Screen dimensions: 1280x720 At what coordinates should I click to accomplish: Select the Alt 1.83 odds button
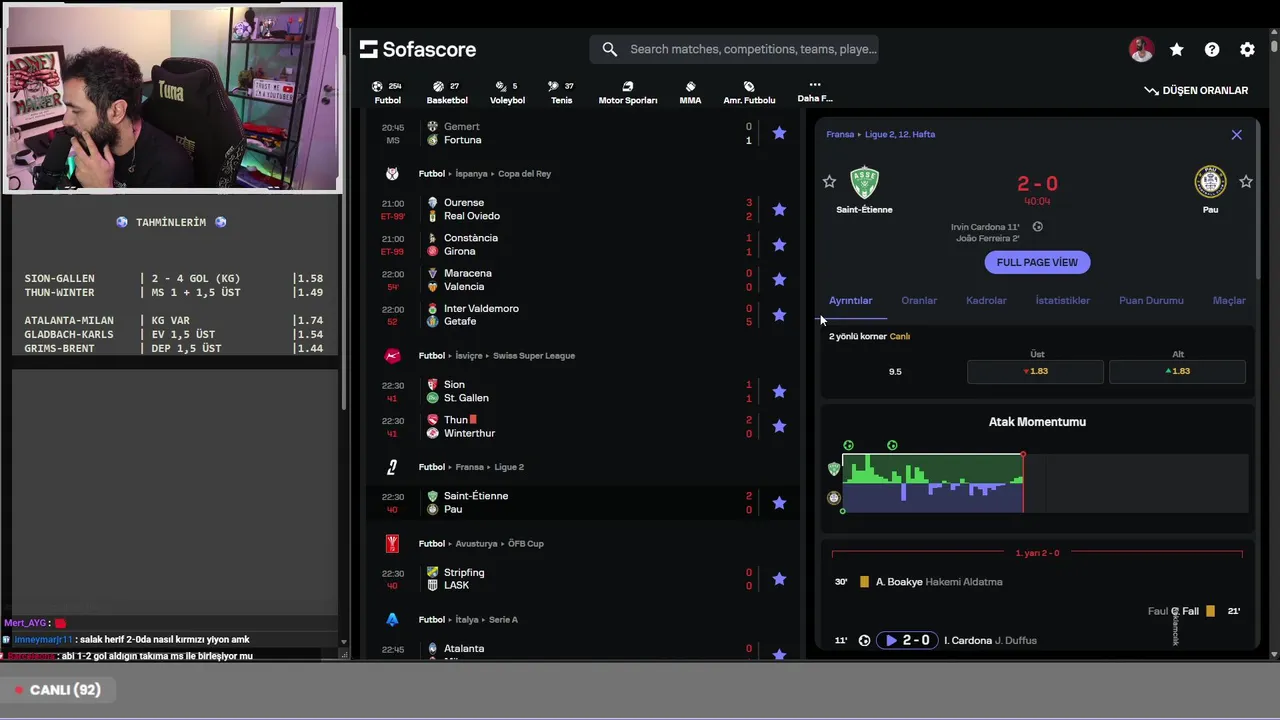click(x=1177, y=371)
